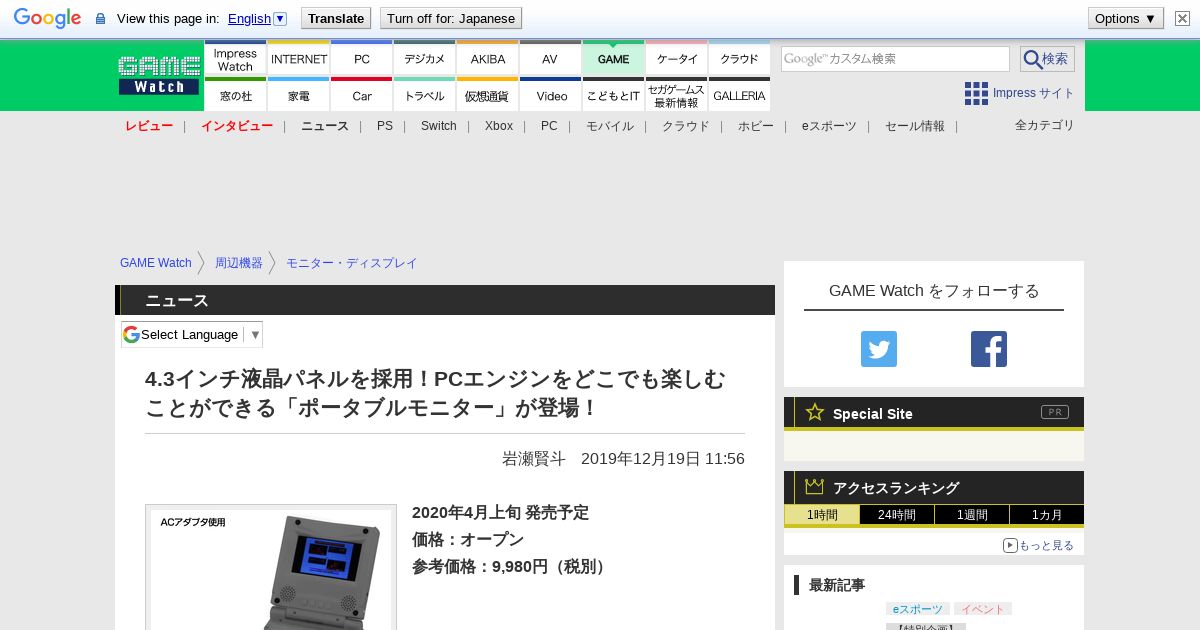The height and width of the screenshot is (630, 1200).
Task: Close the Google translate bar
Action: coord(1182,18)
